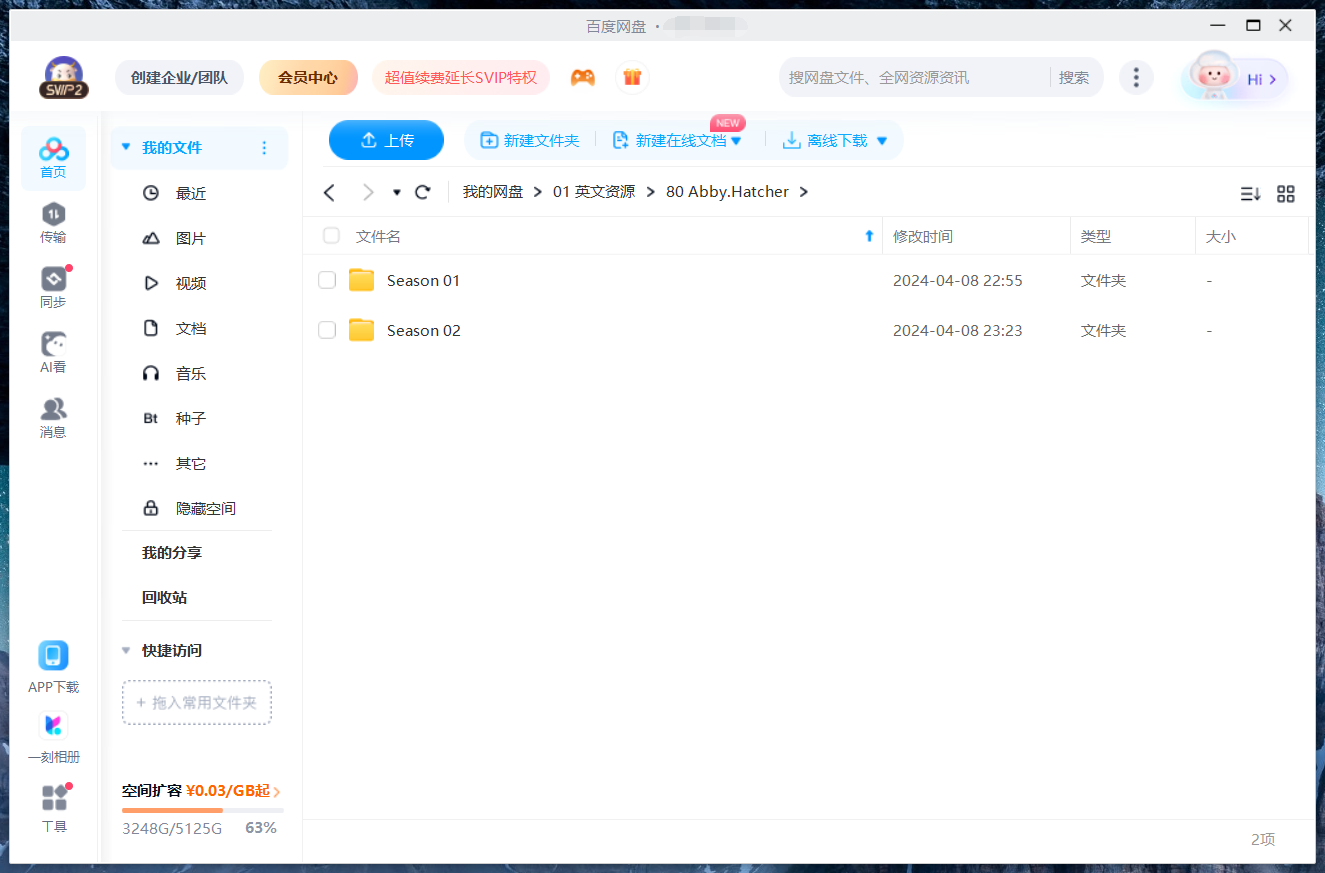Check the Season 01 folder checkbox

(327, 280)
